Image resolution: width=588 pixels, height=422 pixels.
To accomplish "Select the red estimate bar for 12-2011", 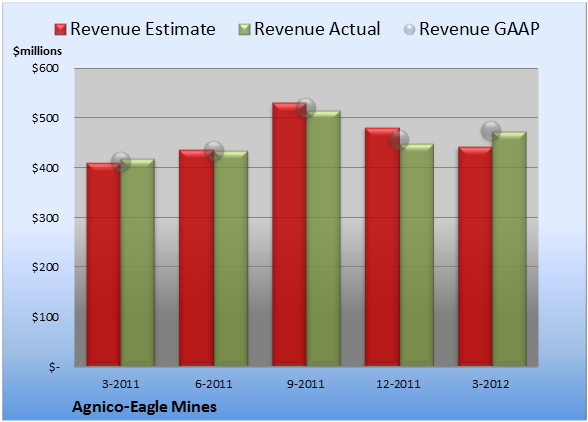I will [x=382, y=247].
